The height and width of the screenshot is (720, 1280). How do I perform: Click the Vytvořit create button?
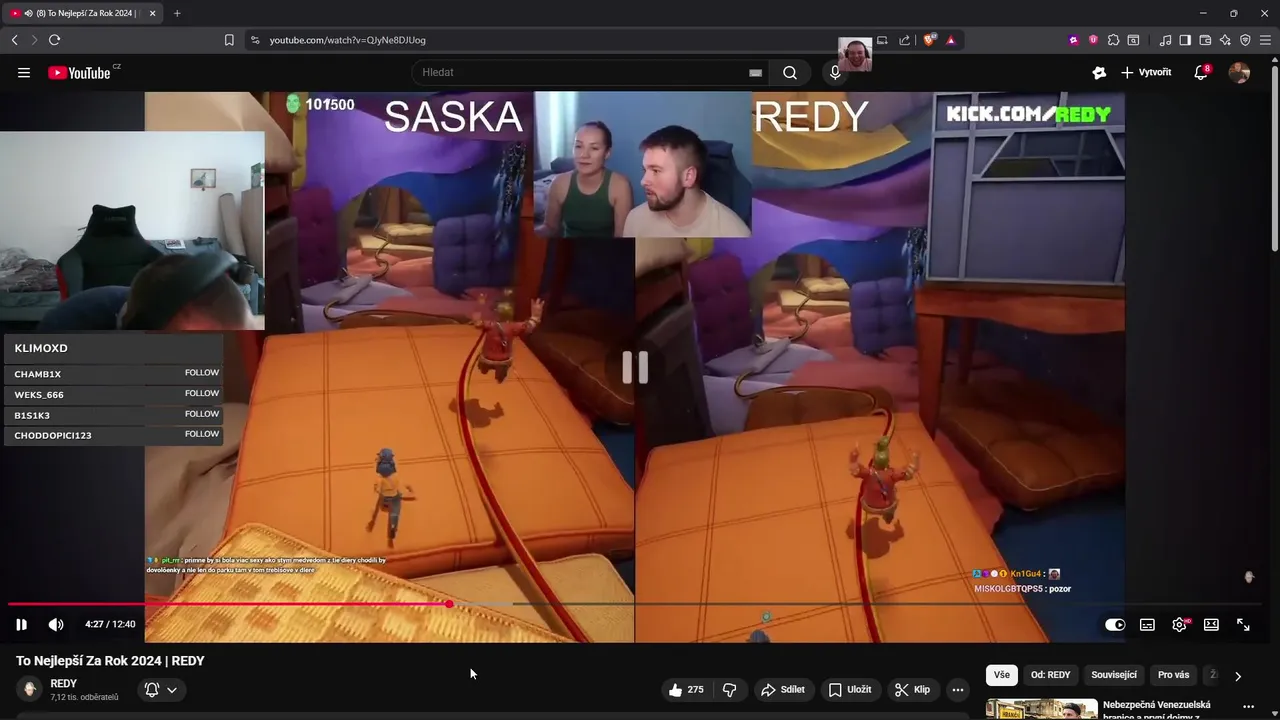click(x=1146, y=72)
